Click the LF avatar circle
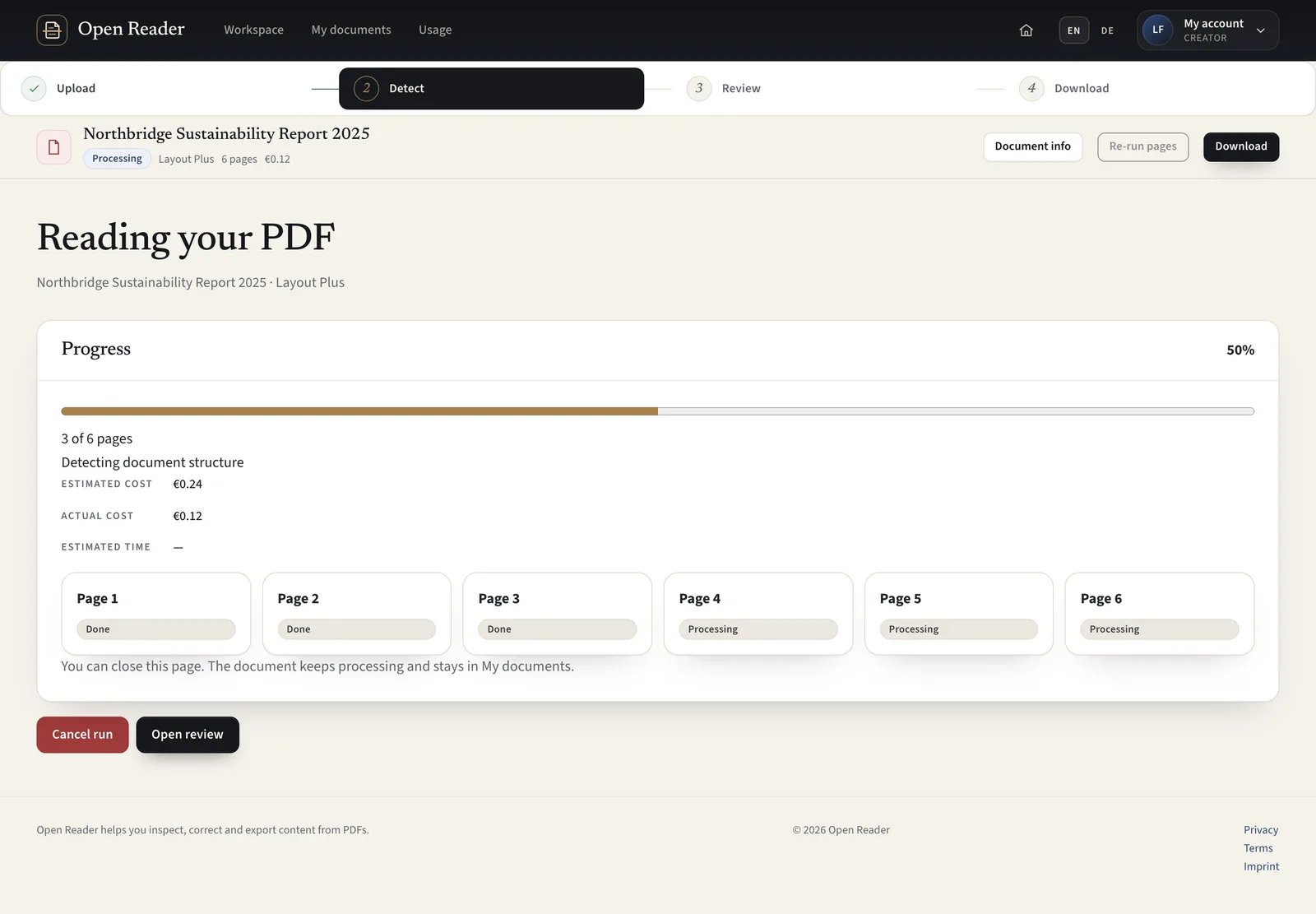Viewport: 1316px width, 914px height. [x=1157, y=30]
